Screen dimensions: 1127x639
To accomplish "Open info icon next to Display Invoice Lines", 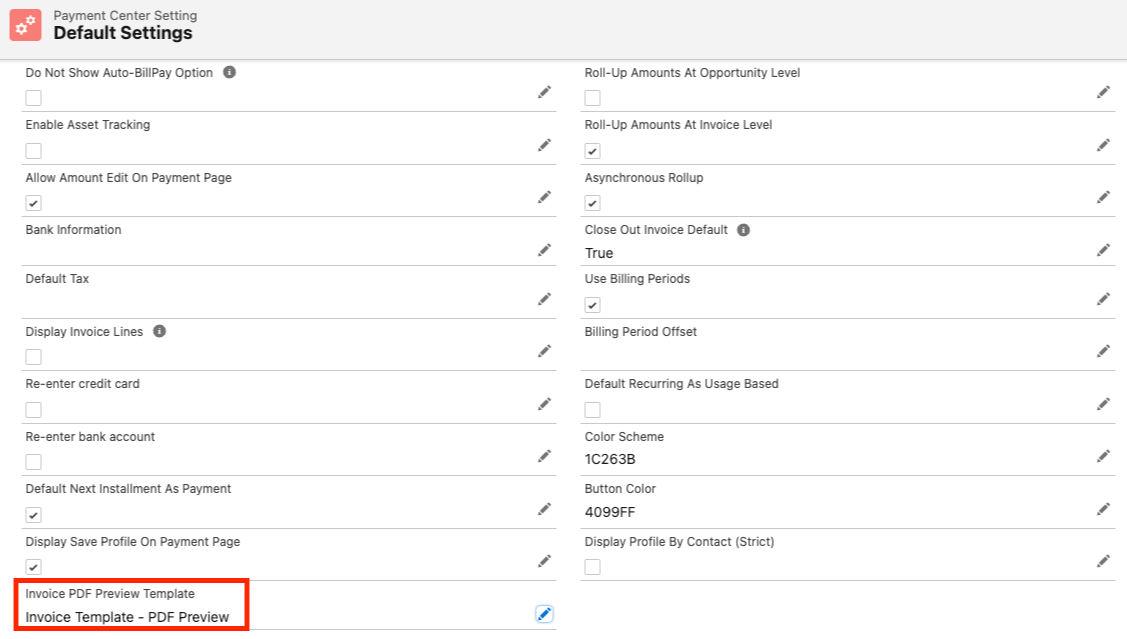I will [x=160, y=331].
